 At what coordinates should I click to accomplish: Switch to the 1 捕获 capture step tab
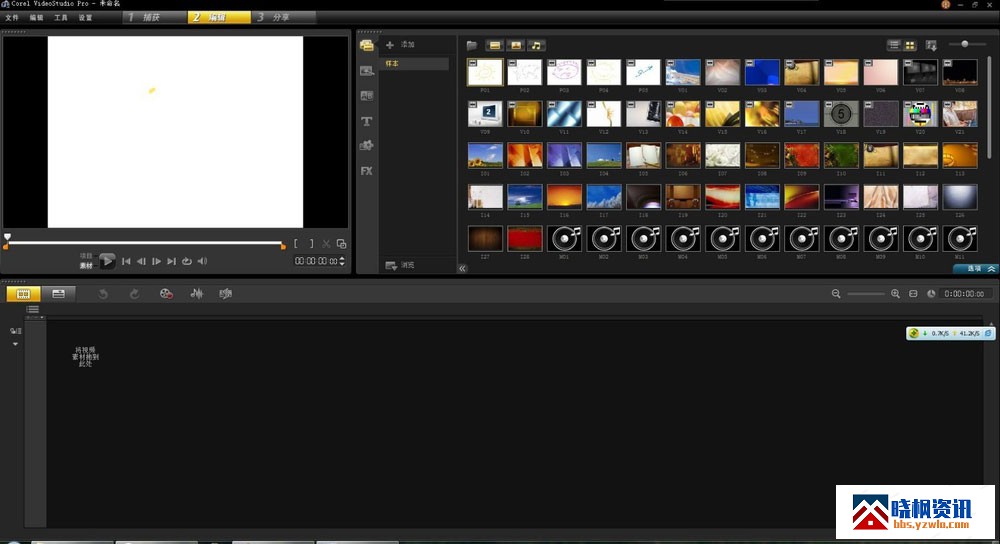(152, 17)
